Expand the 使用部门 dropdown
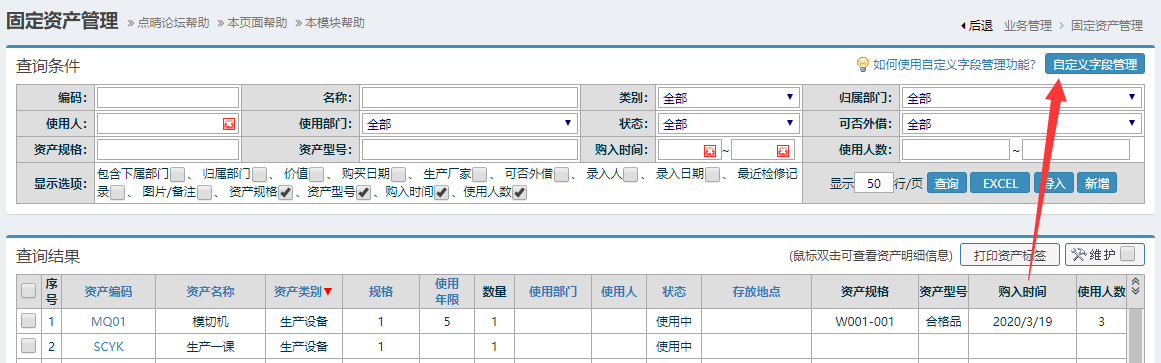This screenshot has width=1161, height=363. (469, 124)
